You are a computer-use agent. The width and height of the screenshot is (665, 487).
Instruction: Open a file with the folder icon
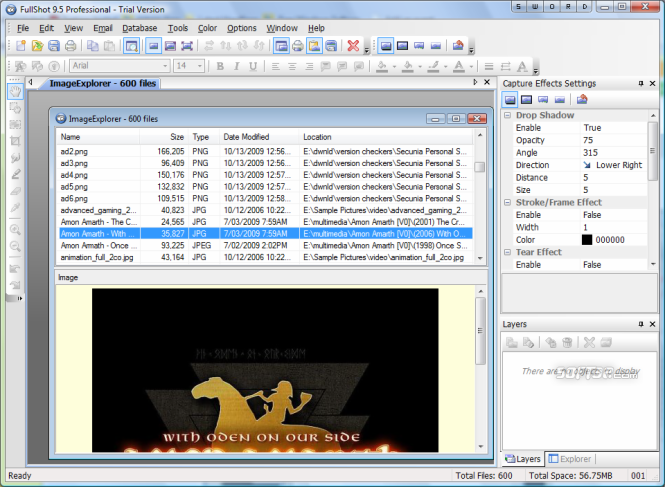tap(37, 45)
